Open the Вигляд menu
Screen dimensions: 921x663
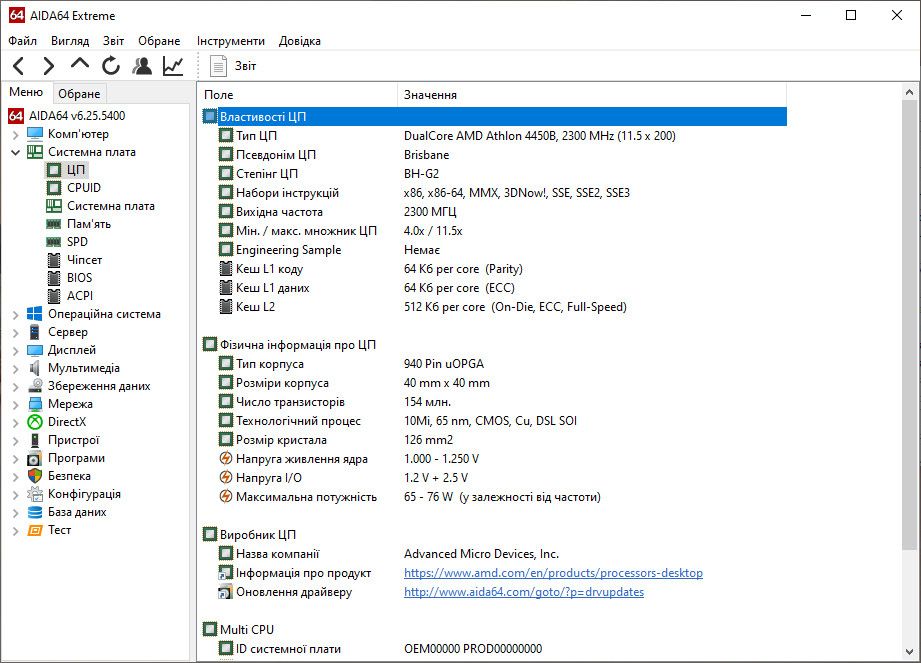tap(70, 41)
